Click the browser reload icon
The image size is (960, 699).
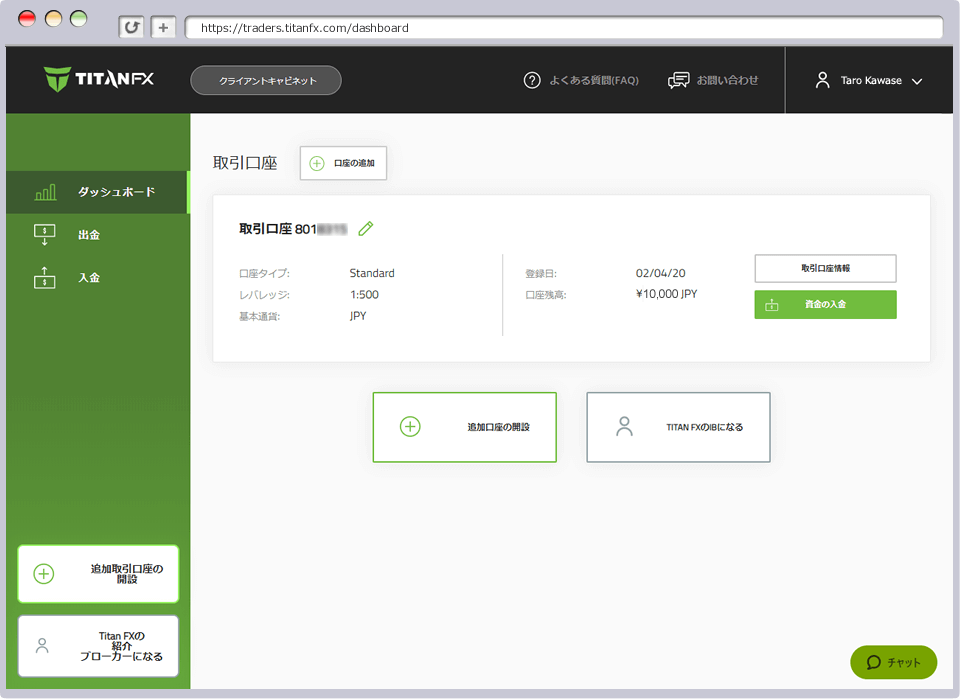point(131,28)
